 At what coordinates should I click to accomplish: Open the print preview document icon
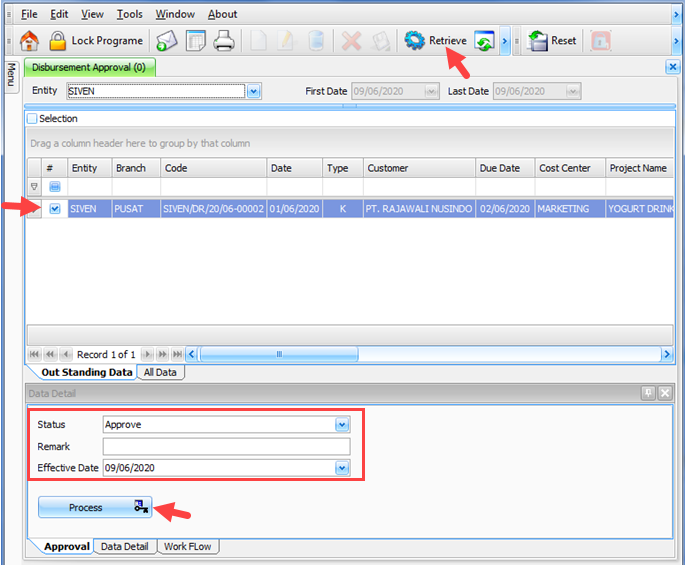[195, 41]
